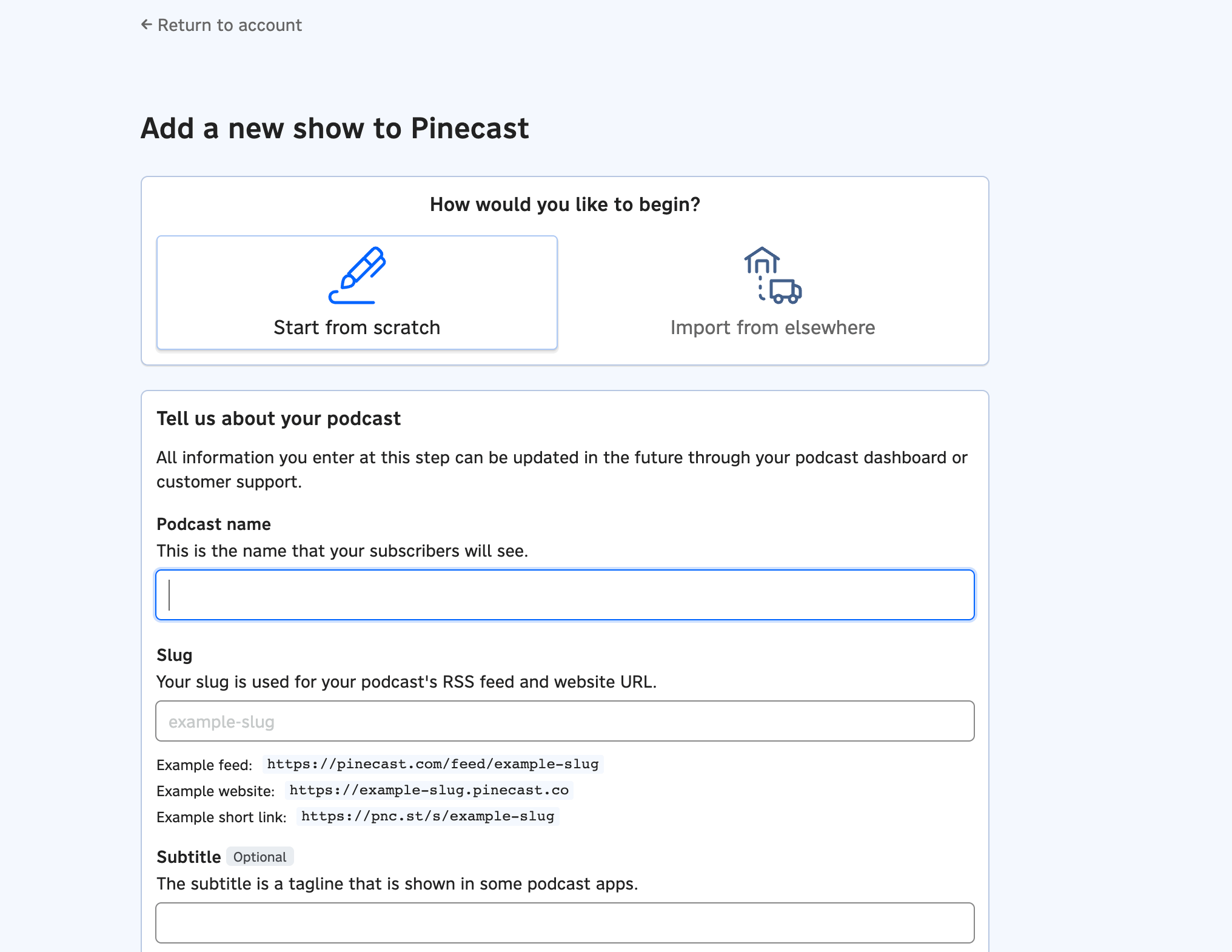Click into the Slug input field

point(564,721)
